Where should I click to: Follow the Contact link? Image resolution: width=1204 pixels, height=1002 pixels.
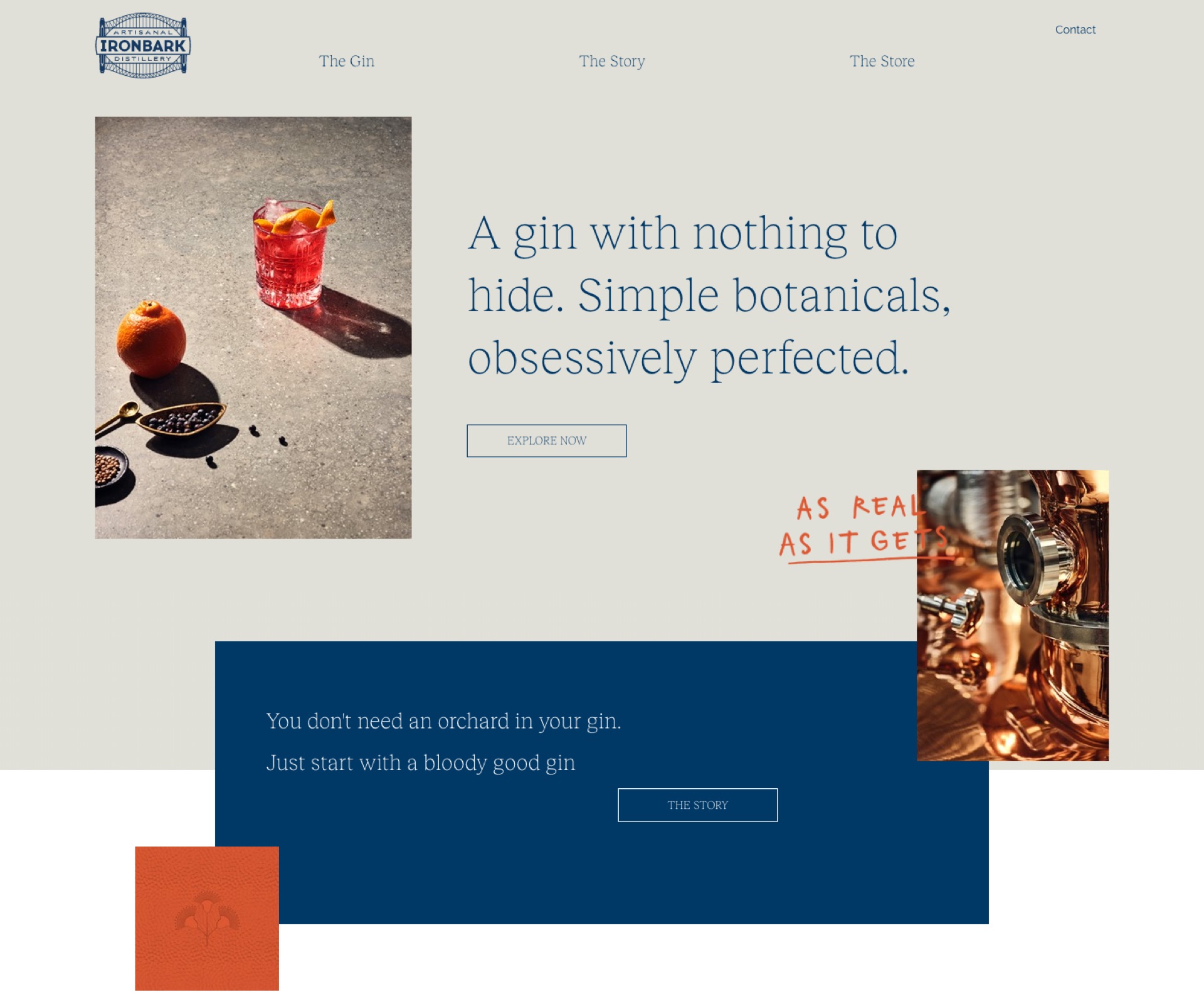[1075, 29]
